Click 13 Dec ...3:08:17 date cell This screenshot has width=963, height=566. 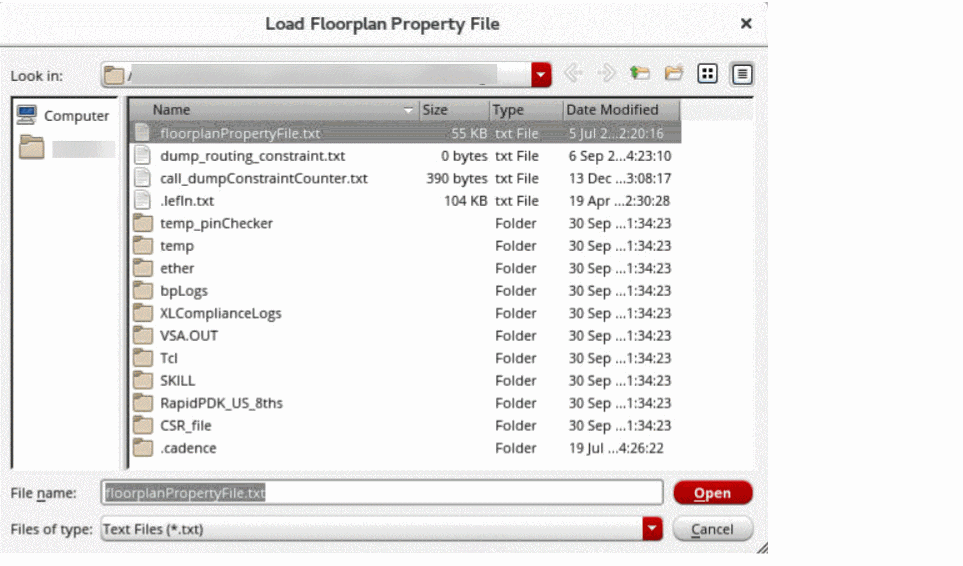620,178
